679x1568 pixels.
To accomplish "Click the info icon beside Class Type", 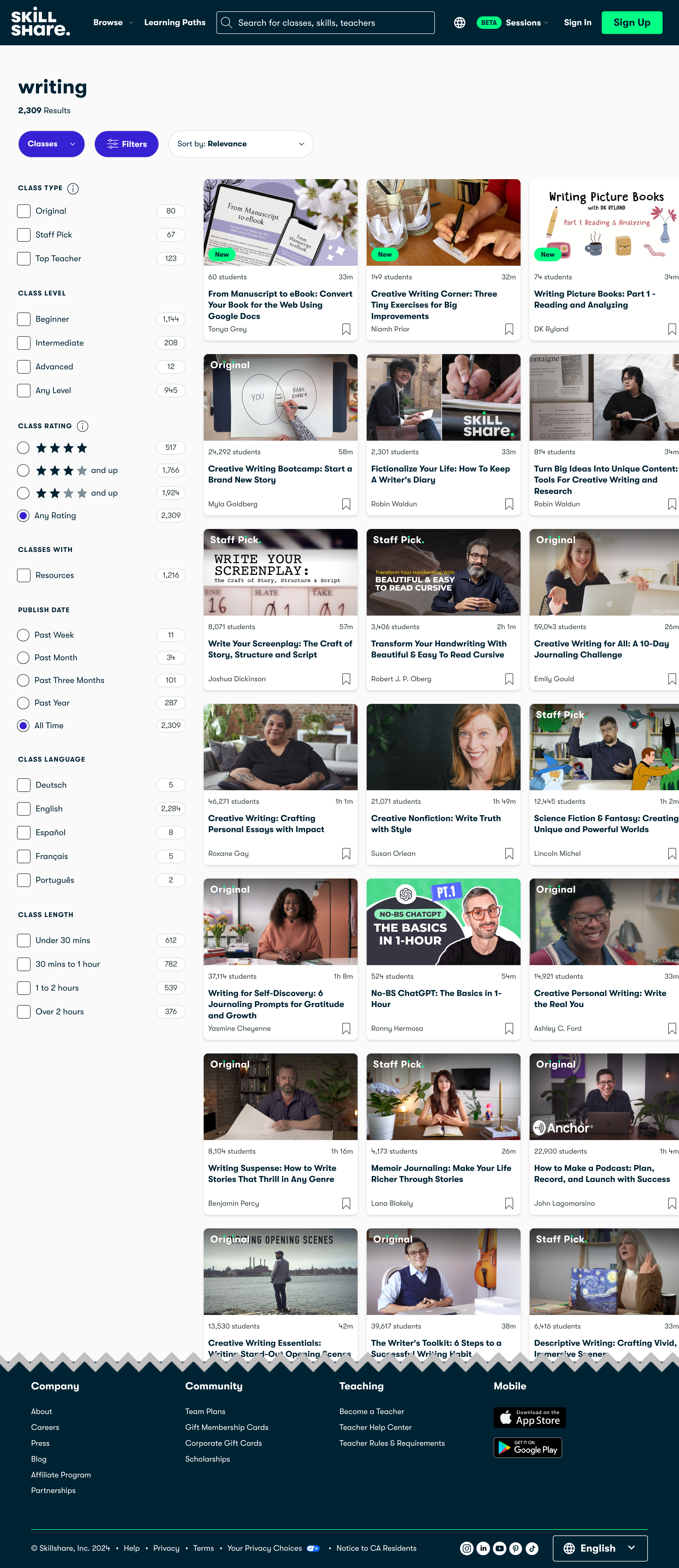I will [x=74, y=189].
